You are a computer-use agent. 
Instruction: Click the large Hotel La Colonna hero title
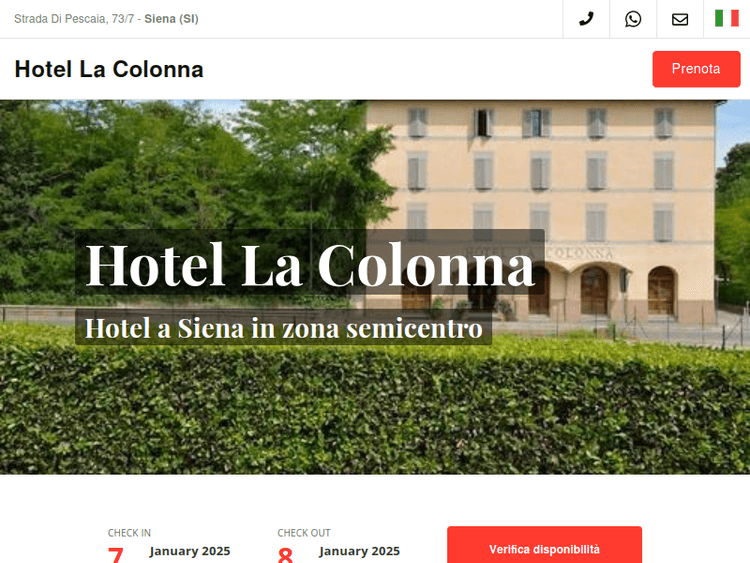click(x=309, y=264)
